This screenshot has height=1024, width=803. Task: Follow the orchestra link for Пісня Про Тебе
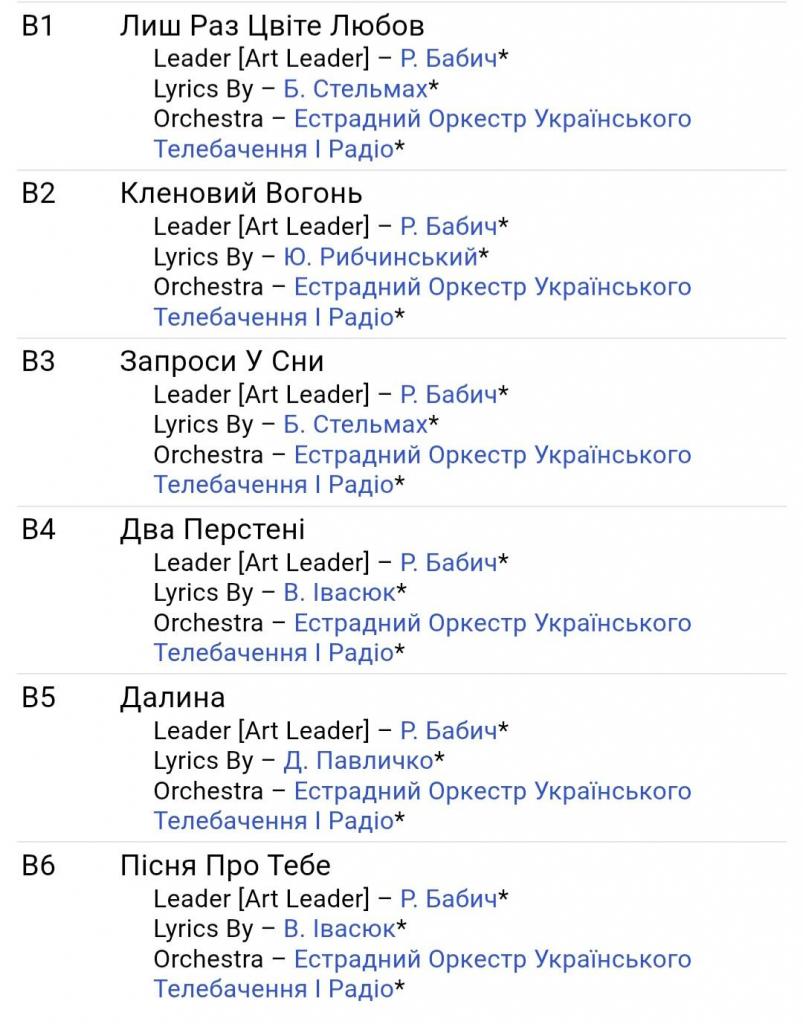pyautogui.click(x=492, y=960)
